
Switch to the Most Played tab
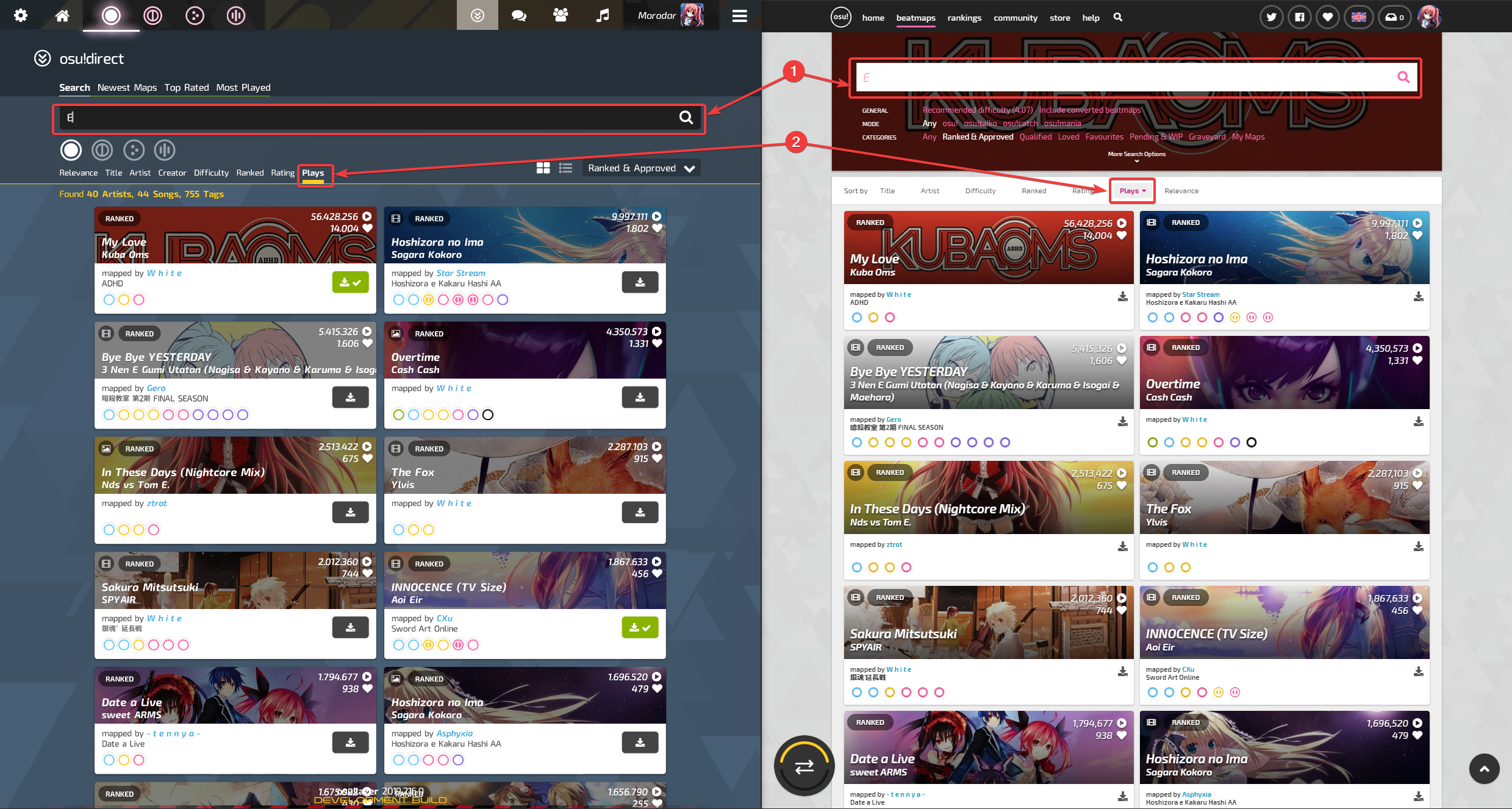[x=242, y=87]
